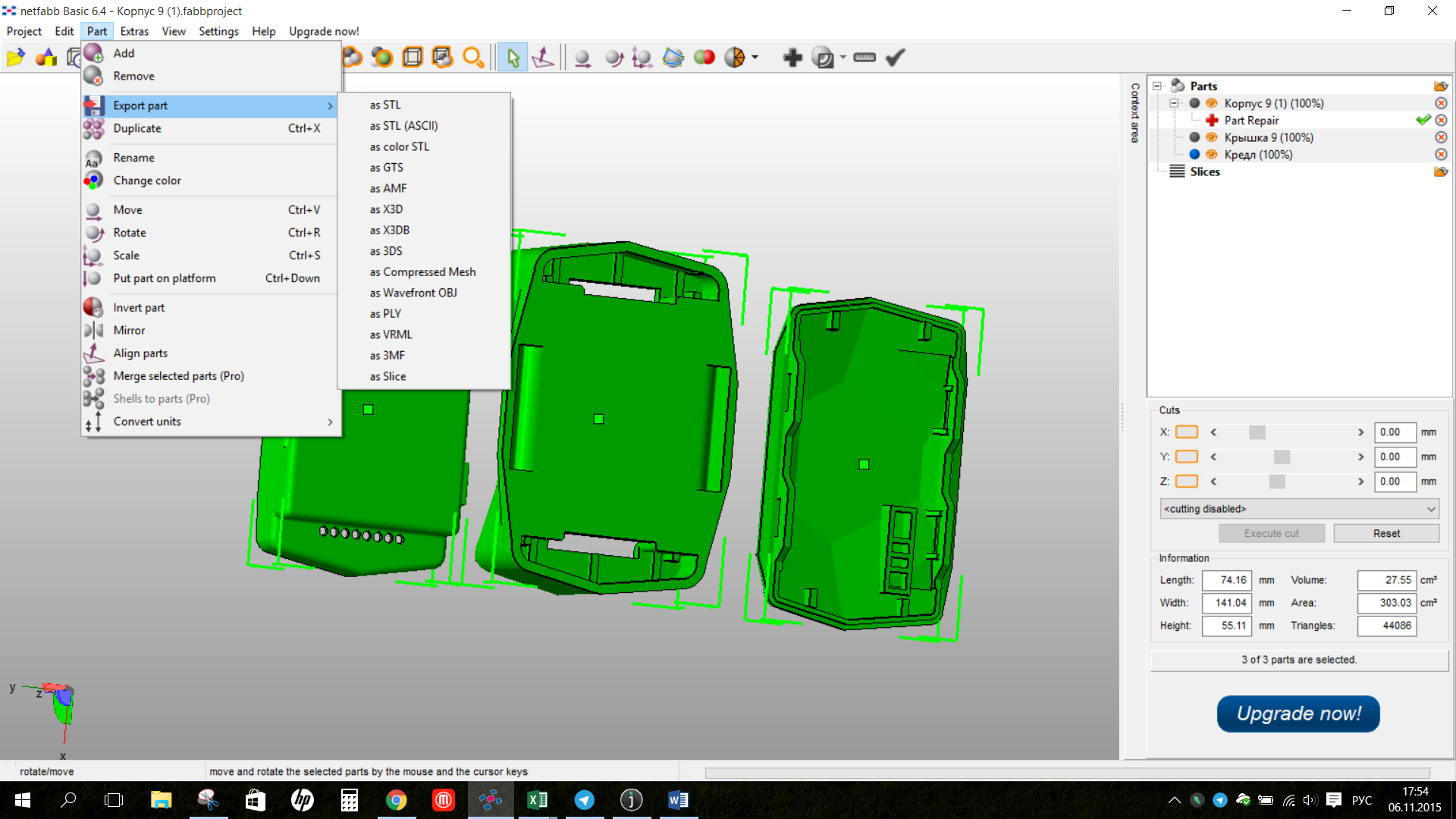Remove Кредл part with red X icon

coord(1441,154)
